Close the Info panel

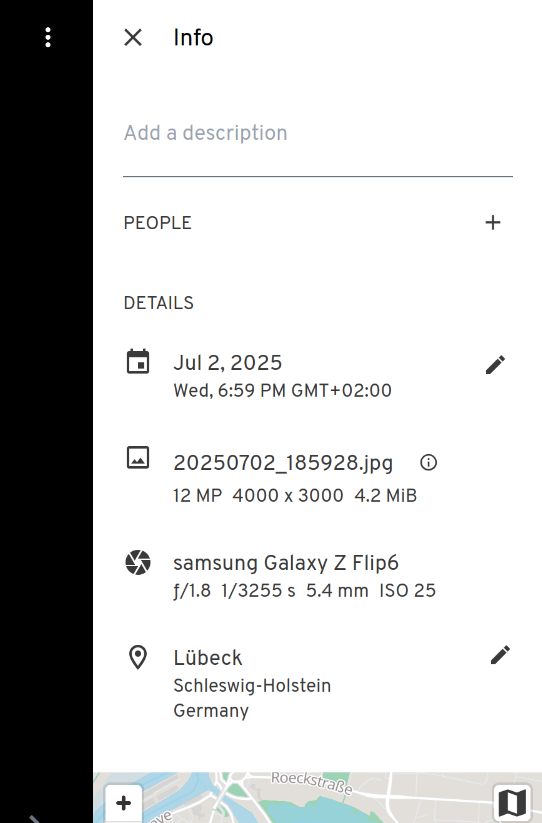tap(133, 37)
